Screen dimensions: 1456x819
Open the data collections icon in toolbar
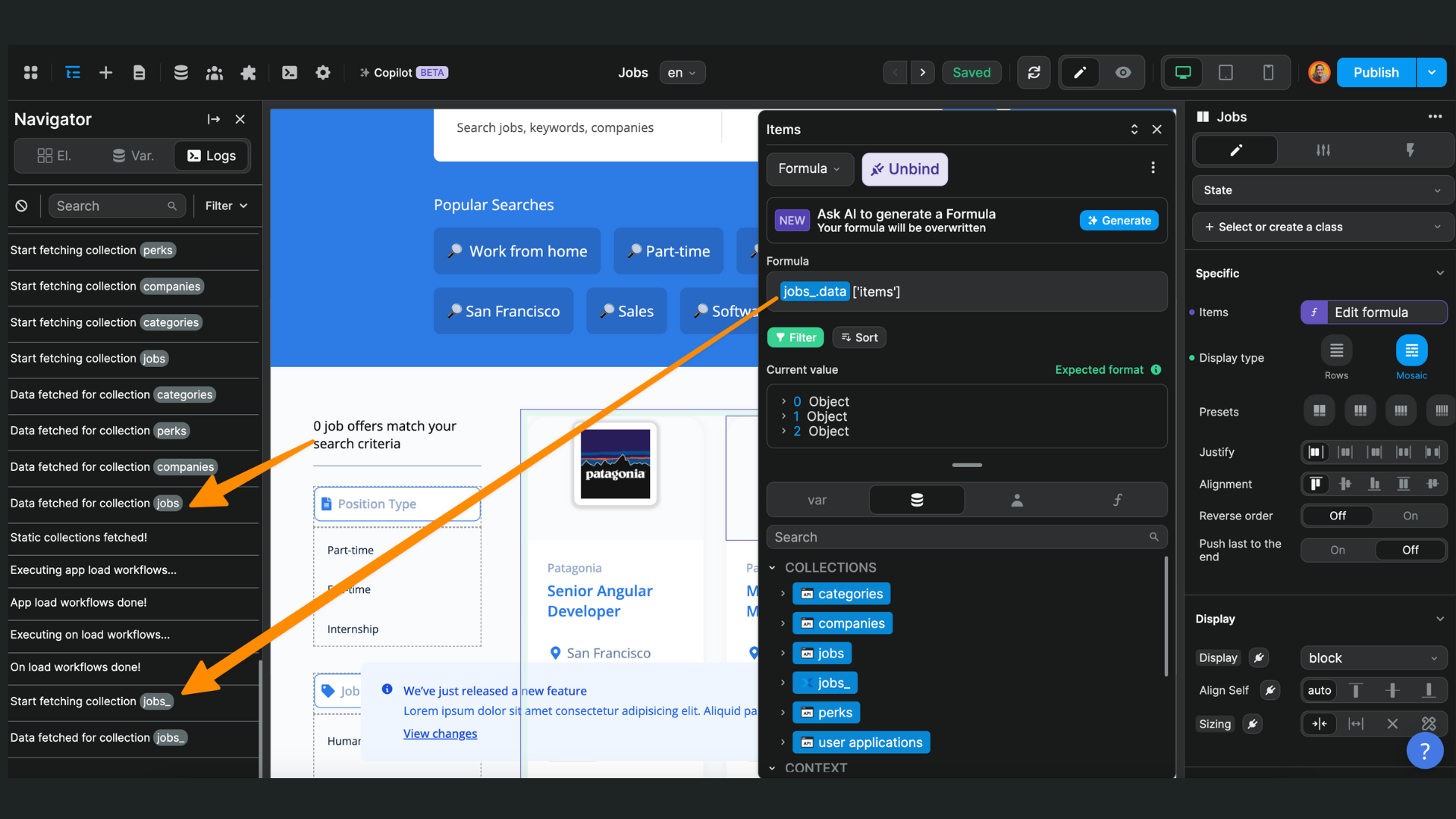(x=180, y=73)
